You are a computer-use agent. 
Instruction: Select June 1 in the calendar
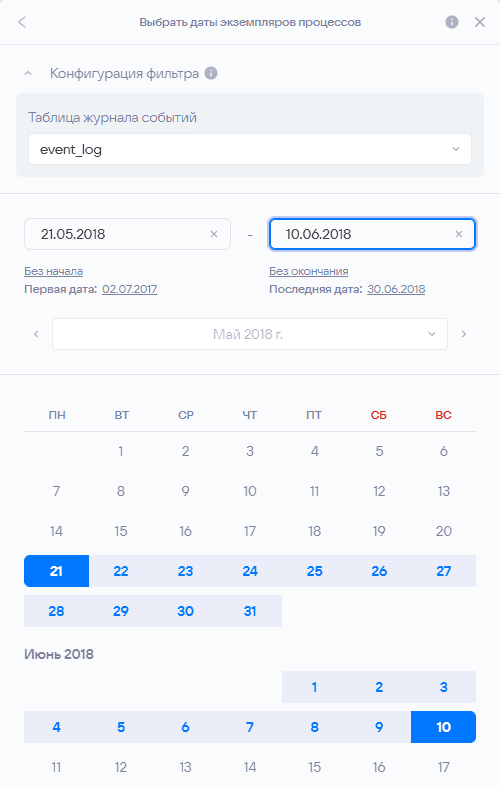314,687
